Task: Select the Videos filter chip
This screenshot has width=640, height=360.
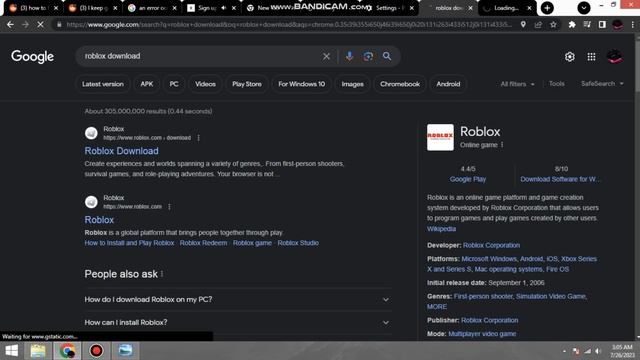Action: click(205, 84)
